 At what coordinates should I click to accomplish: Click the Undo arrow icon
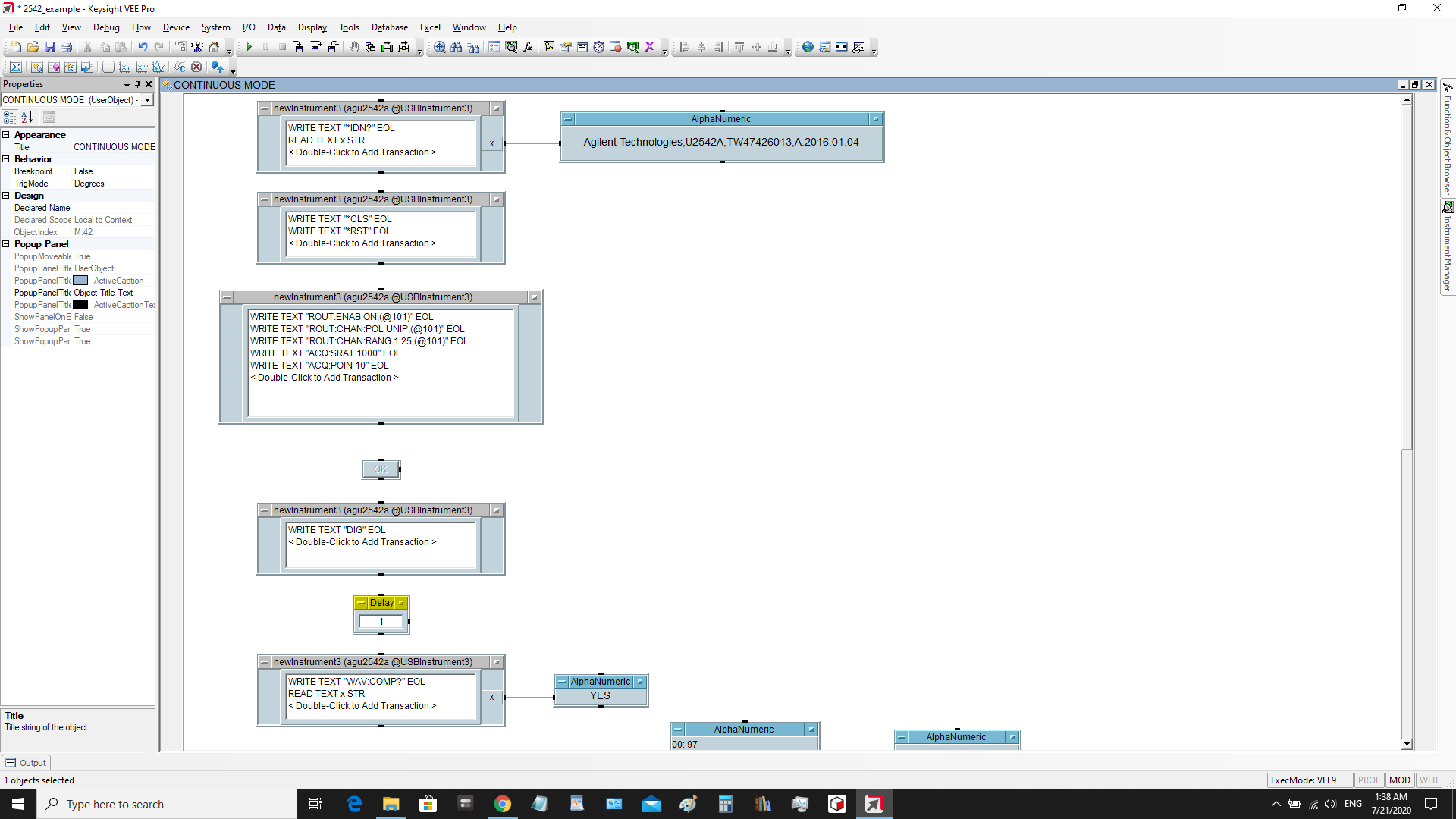pos(143,47)
